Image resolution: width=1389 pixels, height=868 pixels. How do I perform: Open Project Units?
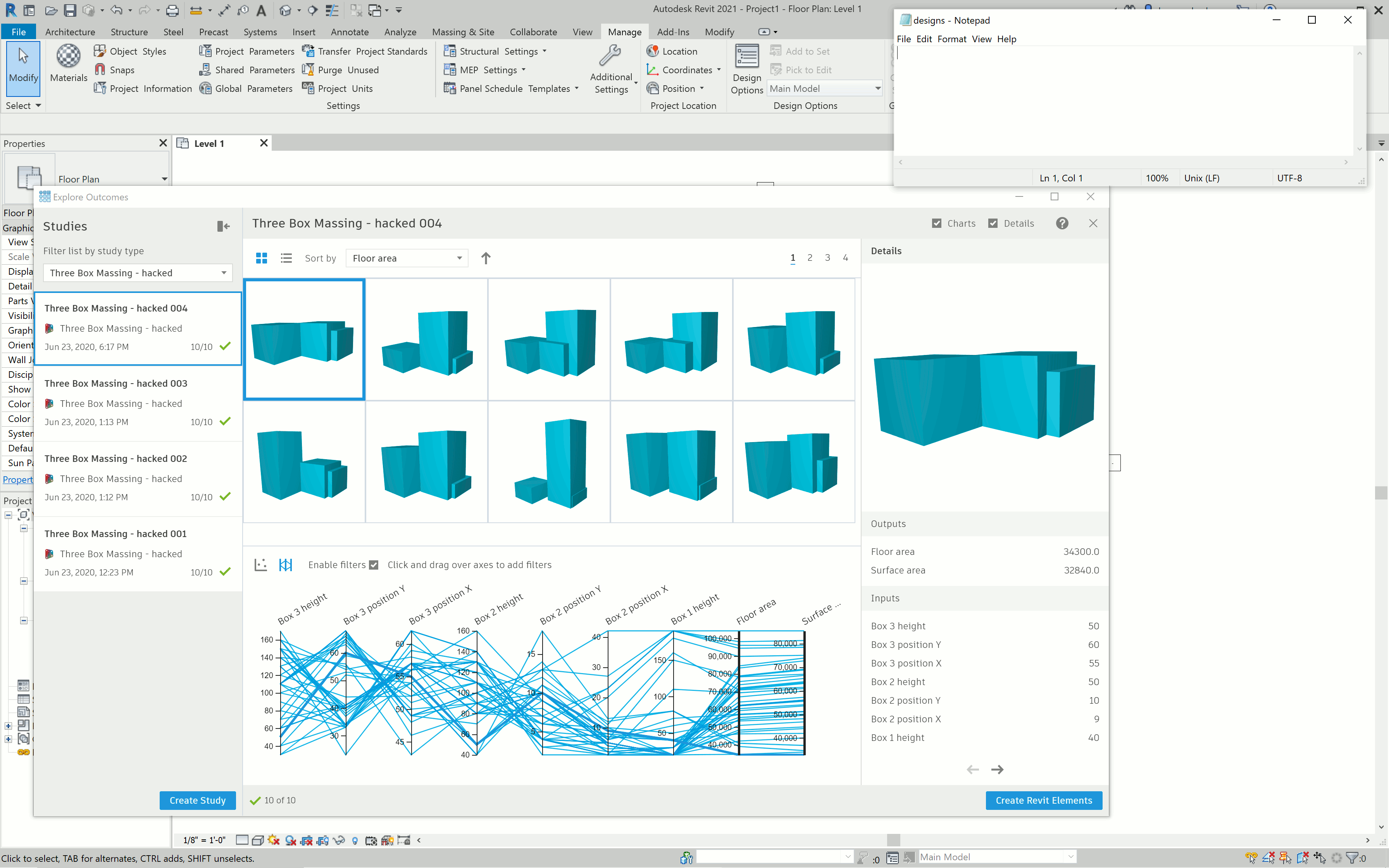pyautogui.click(x=338, y=88)
